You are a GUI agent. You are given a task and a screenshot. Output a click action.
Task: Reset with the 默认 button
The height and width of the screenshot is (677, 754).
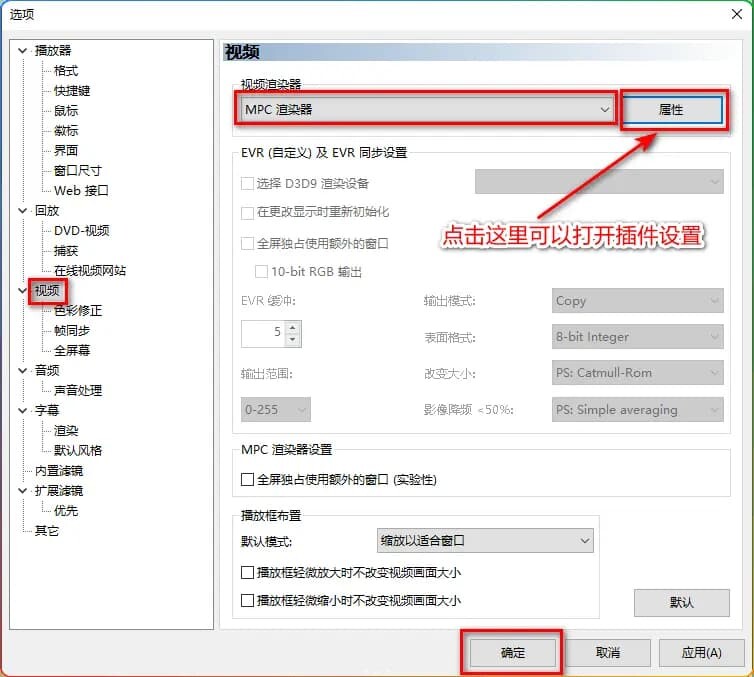(681, 602)
